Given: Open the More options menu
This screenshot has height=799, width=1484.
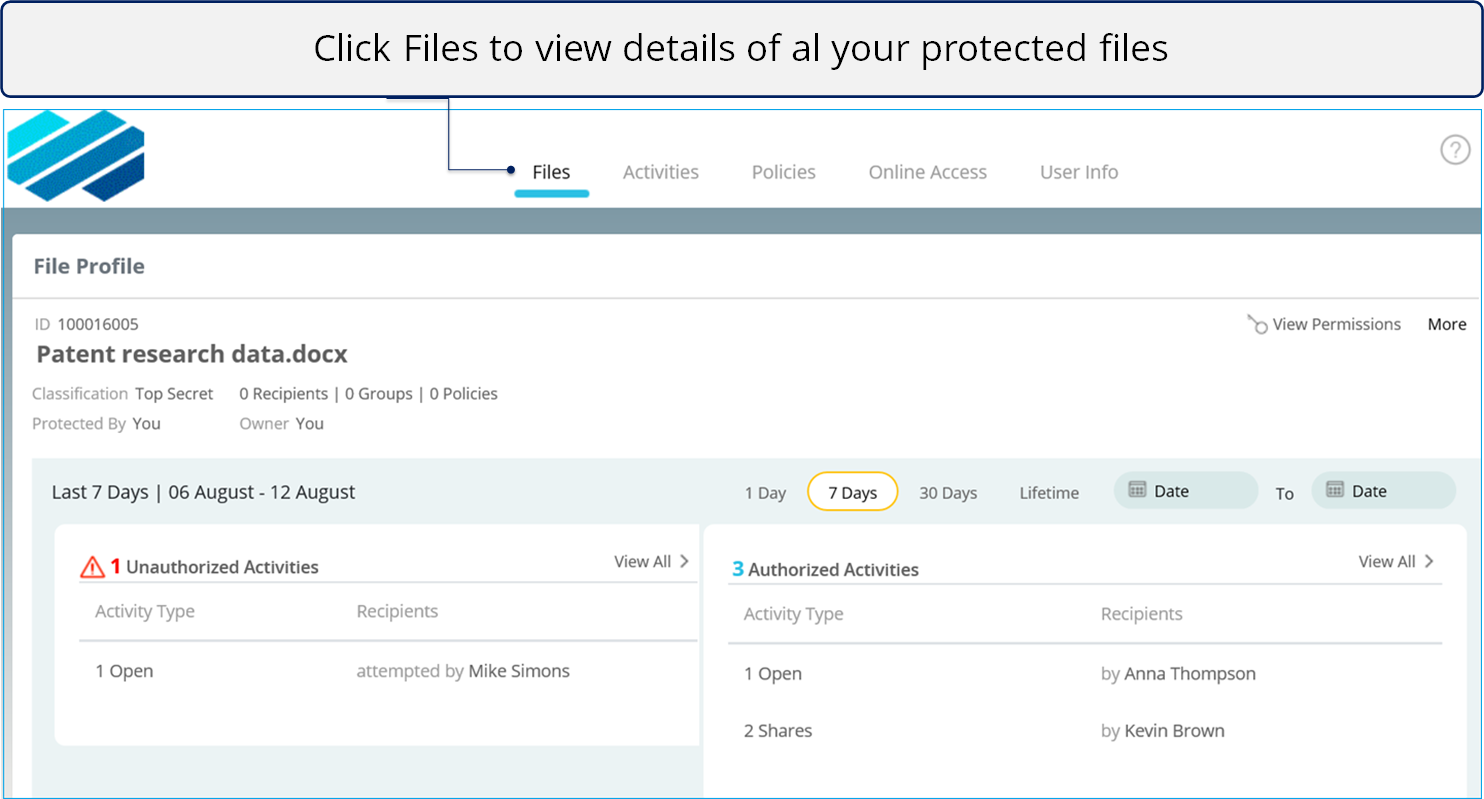Looking at the screenshot, I should (1446, 324).
